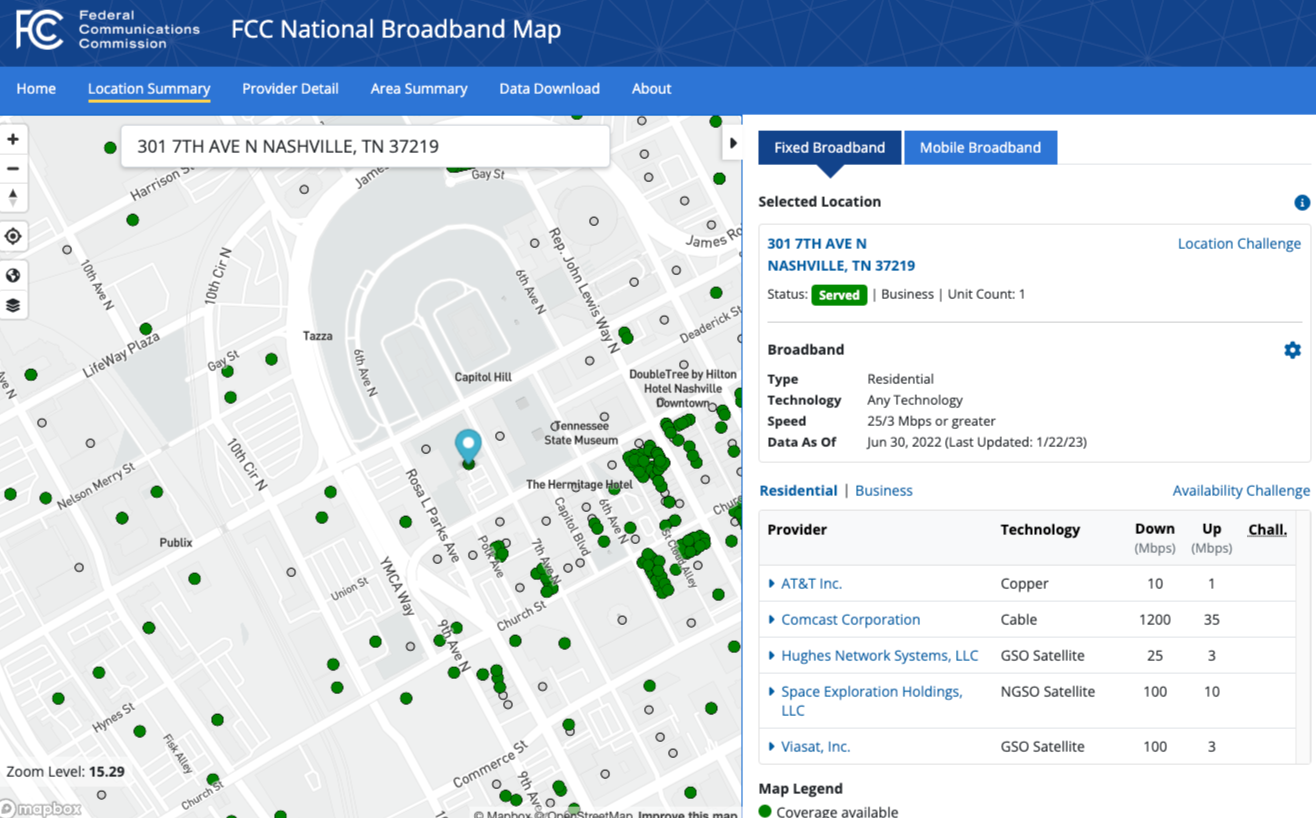This screenshot has width=1316, height=818.
Task: Click the green Served status badge
Action: coord(839,295)
